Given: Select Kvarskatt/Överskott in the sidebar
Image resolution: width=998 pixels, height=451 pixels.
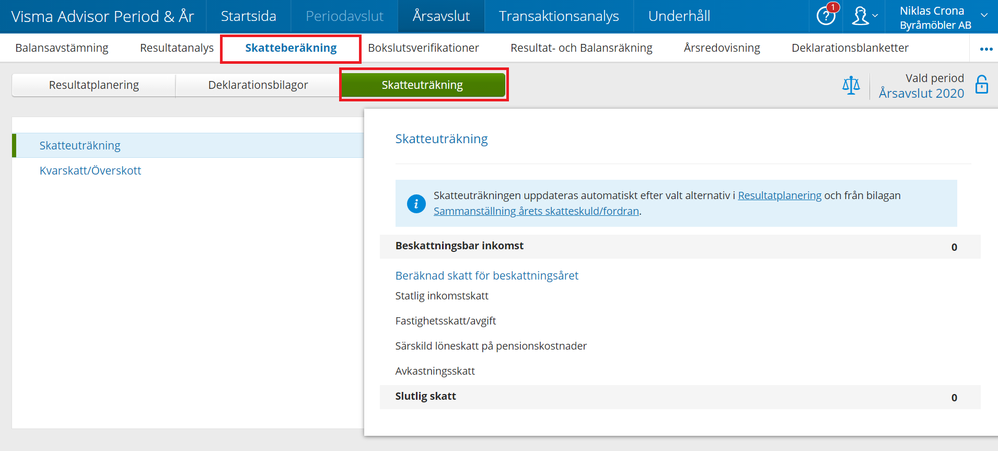Looking at the screenshot, I should point(90,170).
